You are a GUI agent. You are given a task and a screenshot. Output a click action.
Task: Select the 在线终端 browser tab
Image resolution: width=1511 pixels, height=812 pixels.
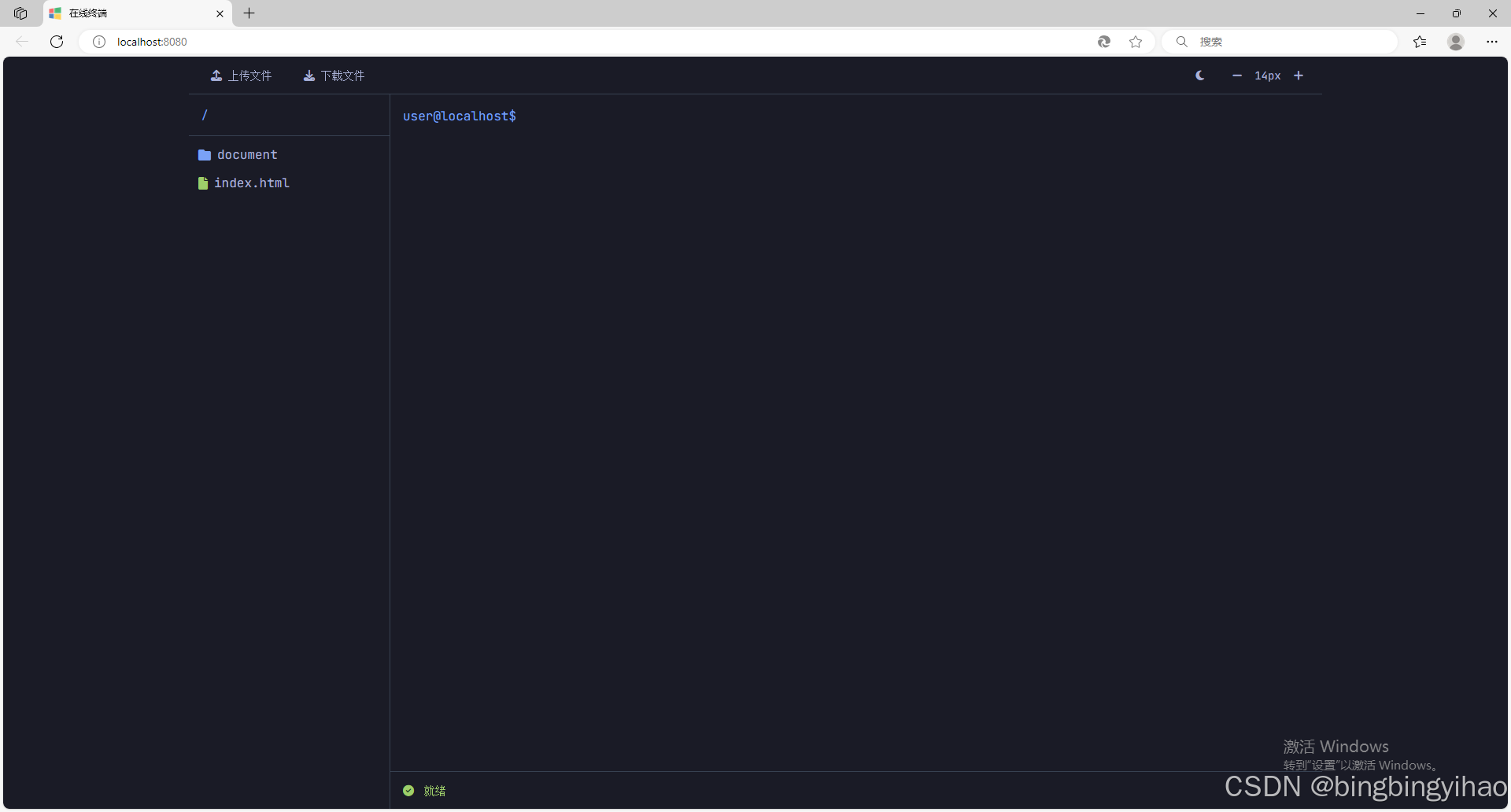coord(138,13)
